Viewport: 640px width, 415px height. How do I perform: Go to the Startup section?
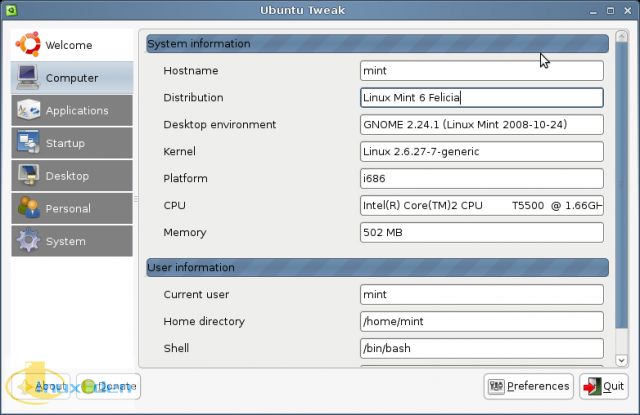point(72,143)
